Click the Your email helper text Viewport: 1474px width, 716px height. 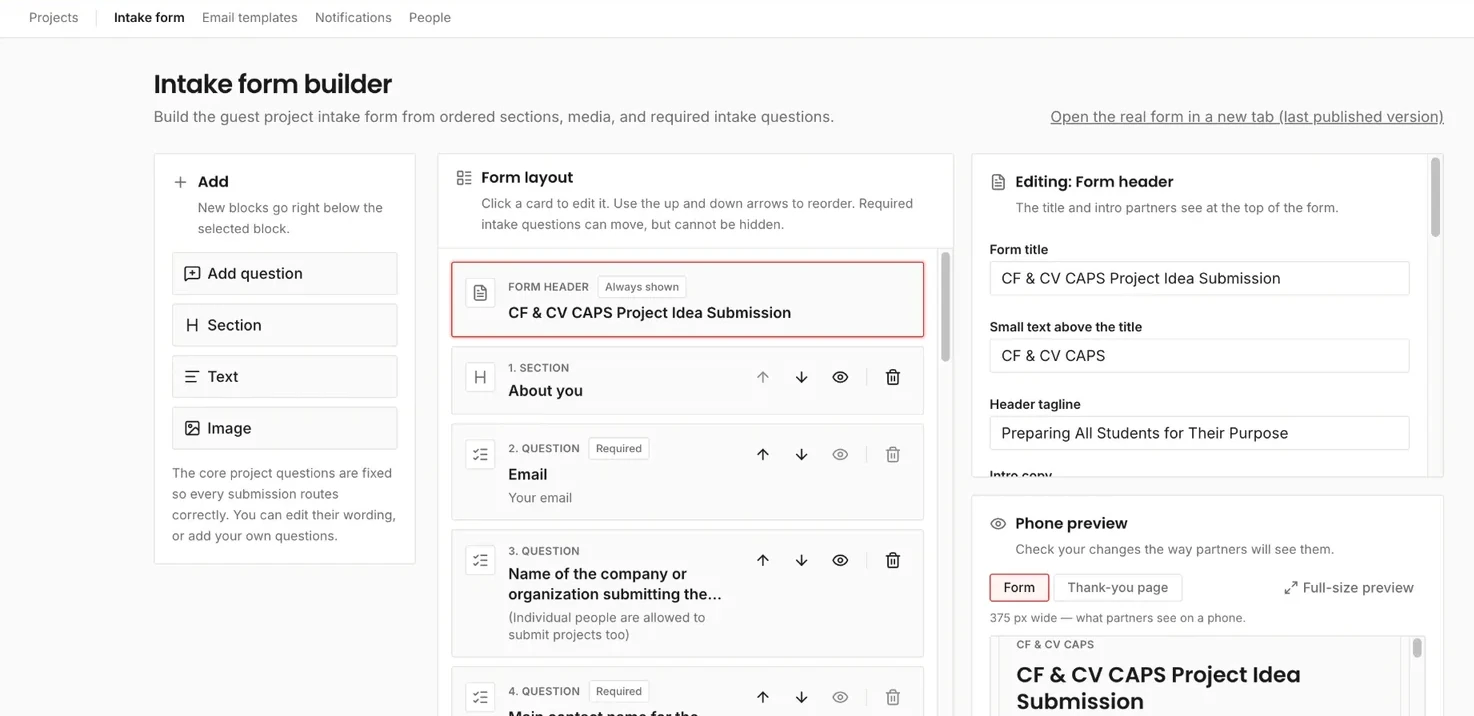tap(540, 498)
